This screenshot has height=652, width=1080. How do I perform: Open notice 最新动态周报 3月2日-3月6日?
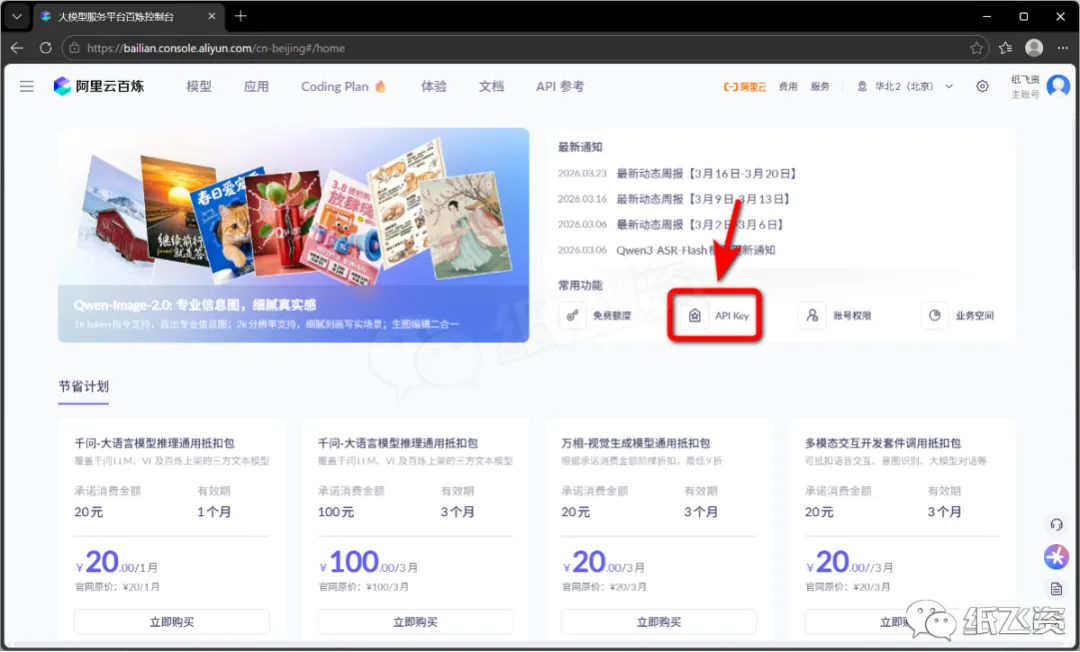(700, 224)
